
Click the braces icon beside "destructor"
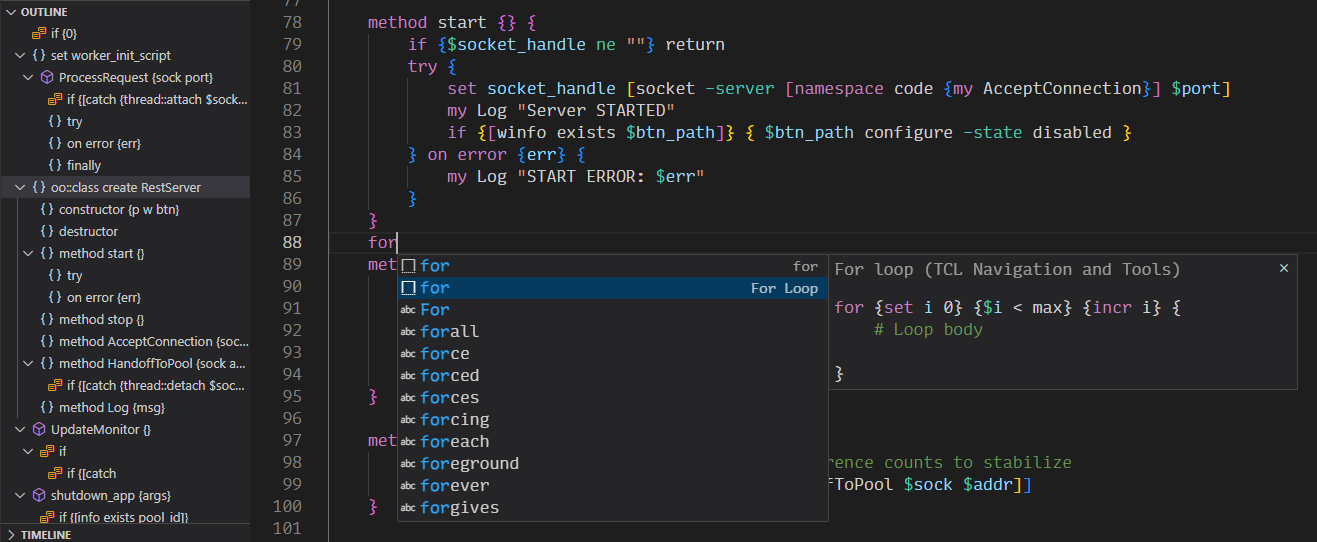(47, 231)
